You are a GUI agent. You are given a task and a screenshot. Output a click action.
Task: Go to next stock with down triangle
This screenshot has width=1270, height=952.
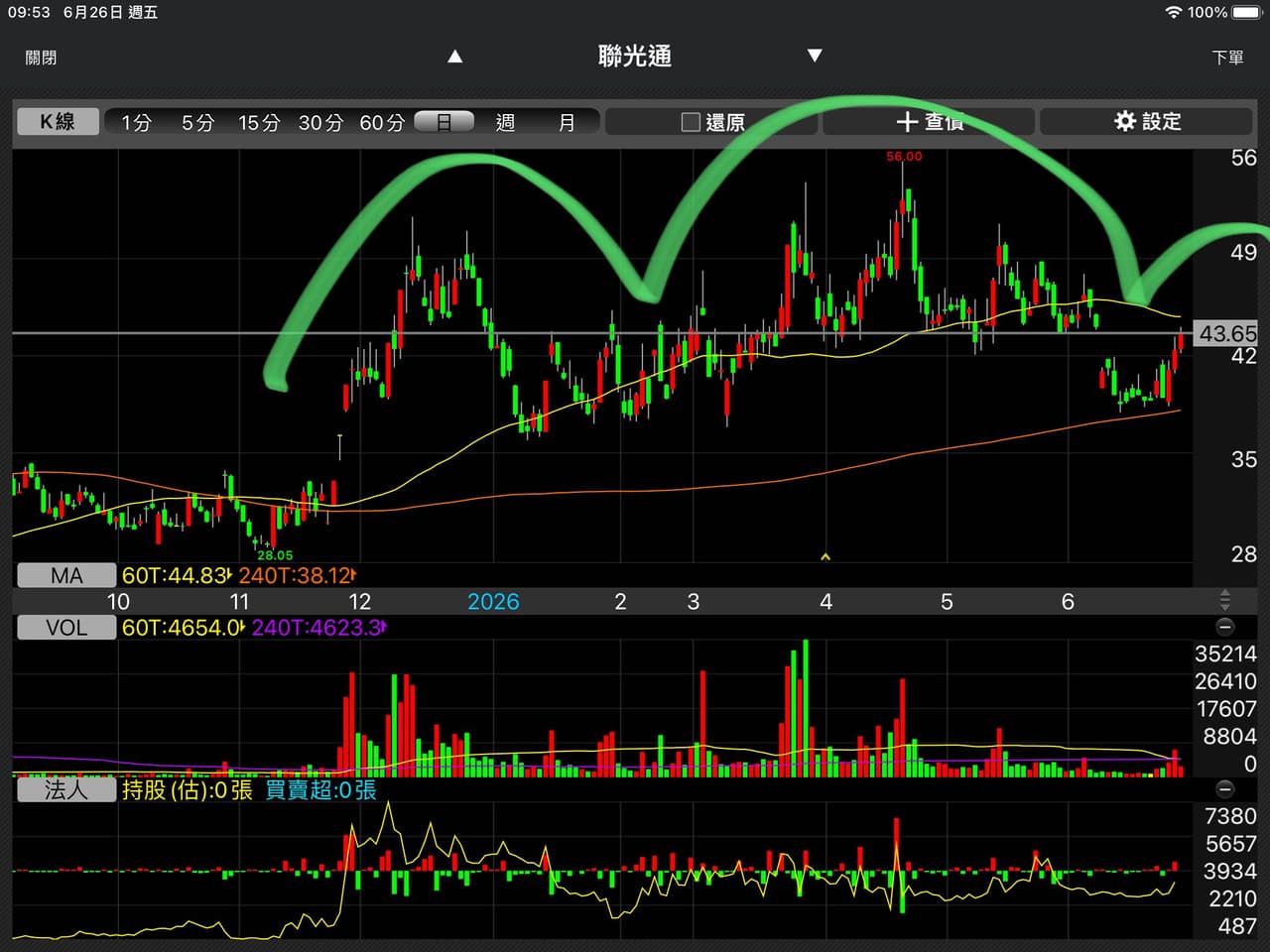click(815, 56)
